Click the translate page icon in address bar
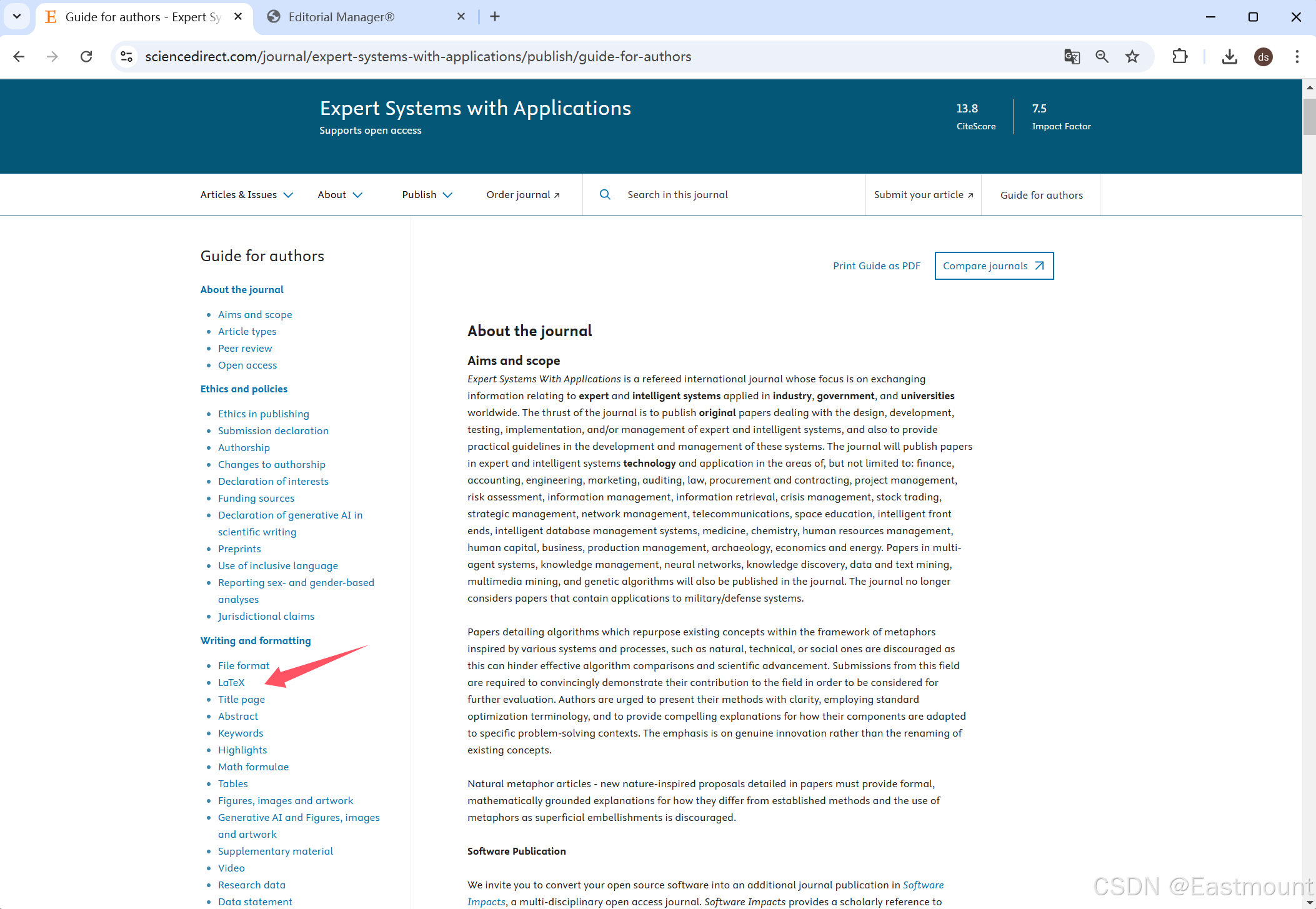Viewport: 1316px width, 909px height. pyautogui.click(x=1072, y=56)
